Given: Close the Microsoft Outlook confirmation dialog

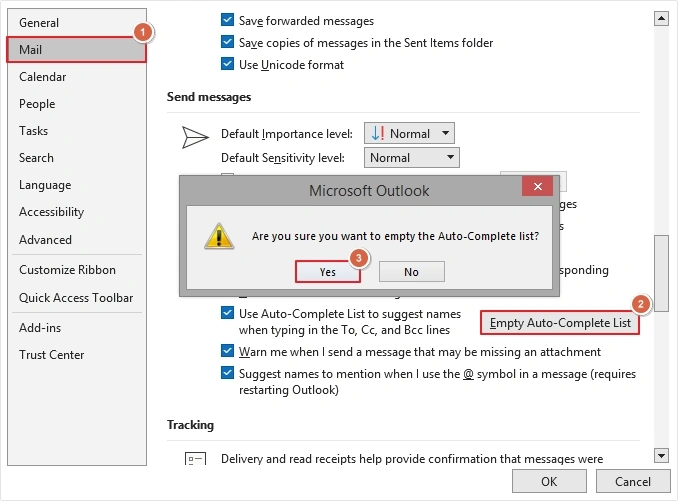Looking at the screenshot, I should tap(537, 186).
